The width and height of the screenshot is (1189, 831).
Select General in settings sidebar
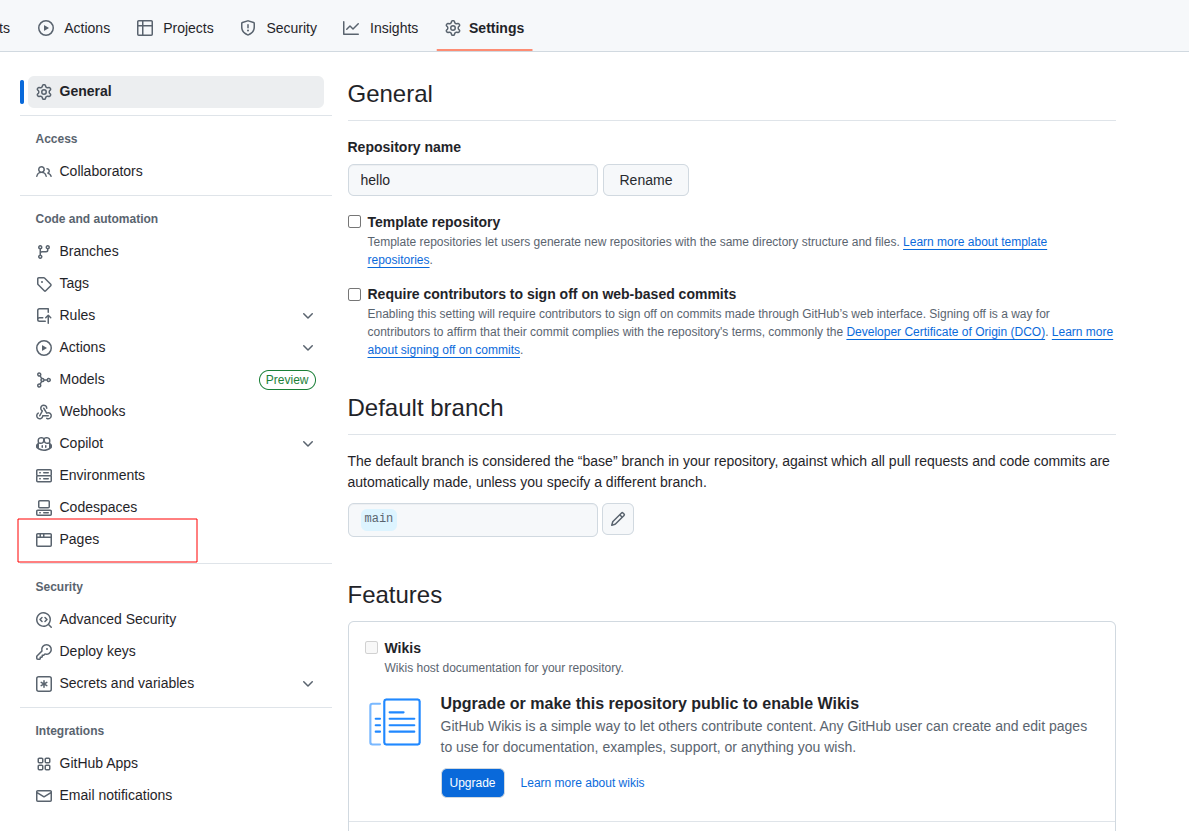pos(176,92)
